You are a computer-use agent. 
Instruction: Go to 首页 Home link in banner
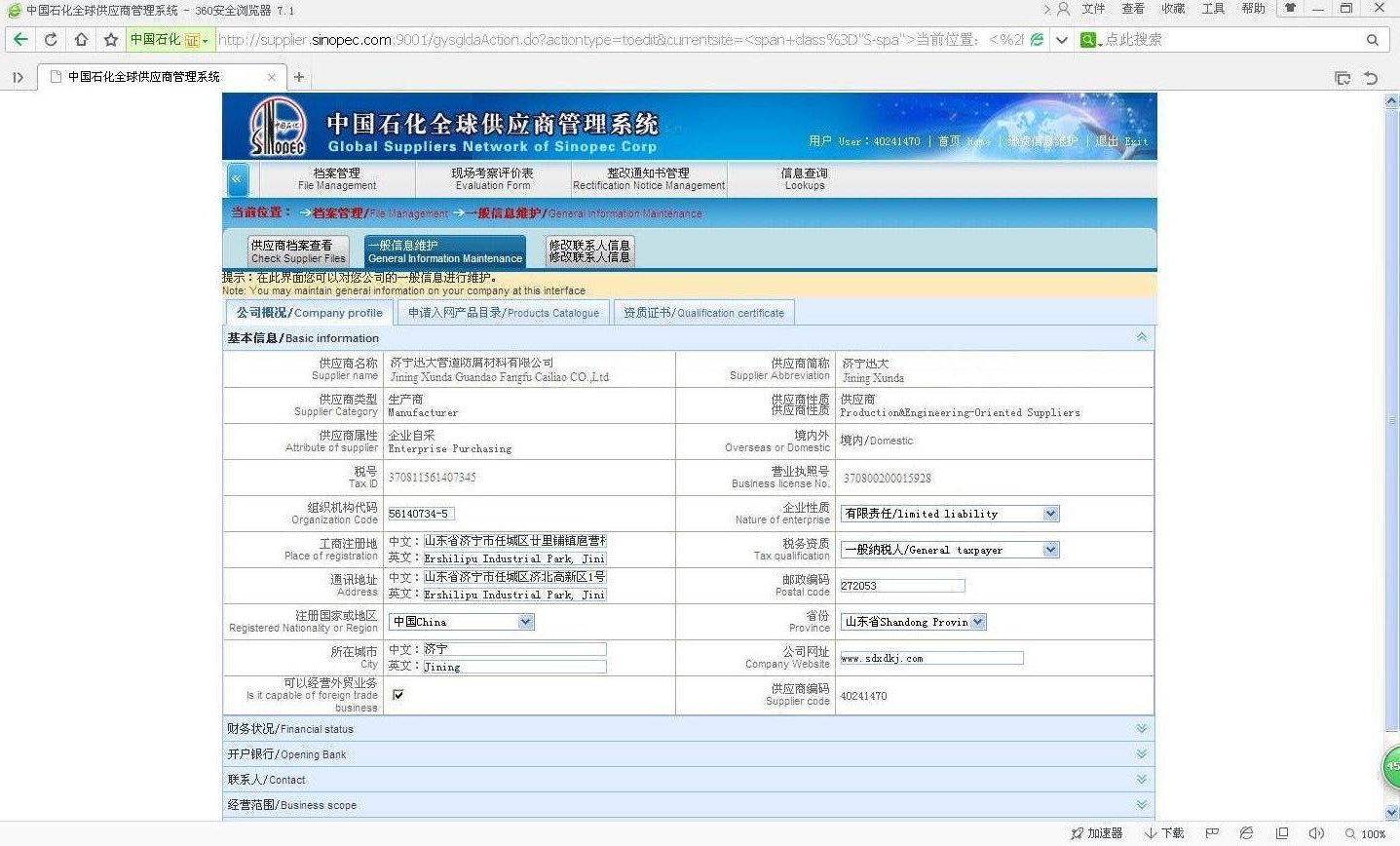(x=964, y=141)
